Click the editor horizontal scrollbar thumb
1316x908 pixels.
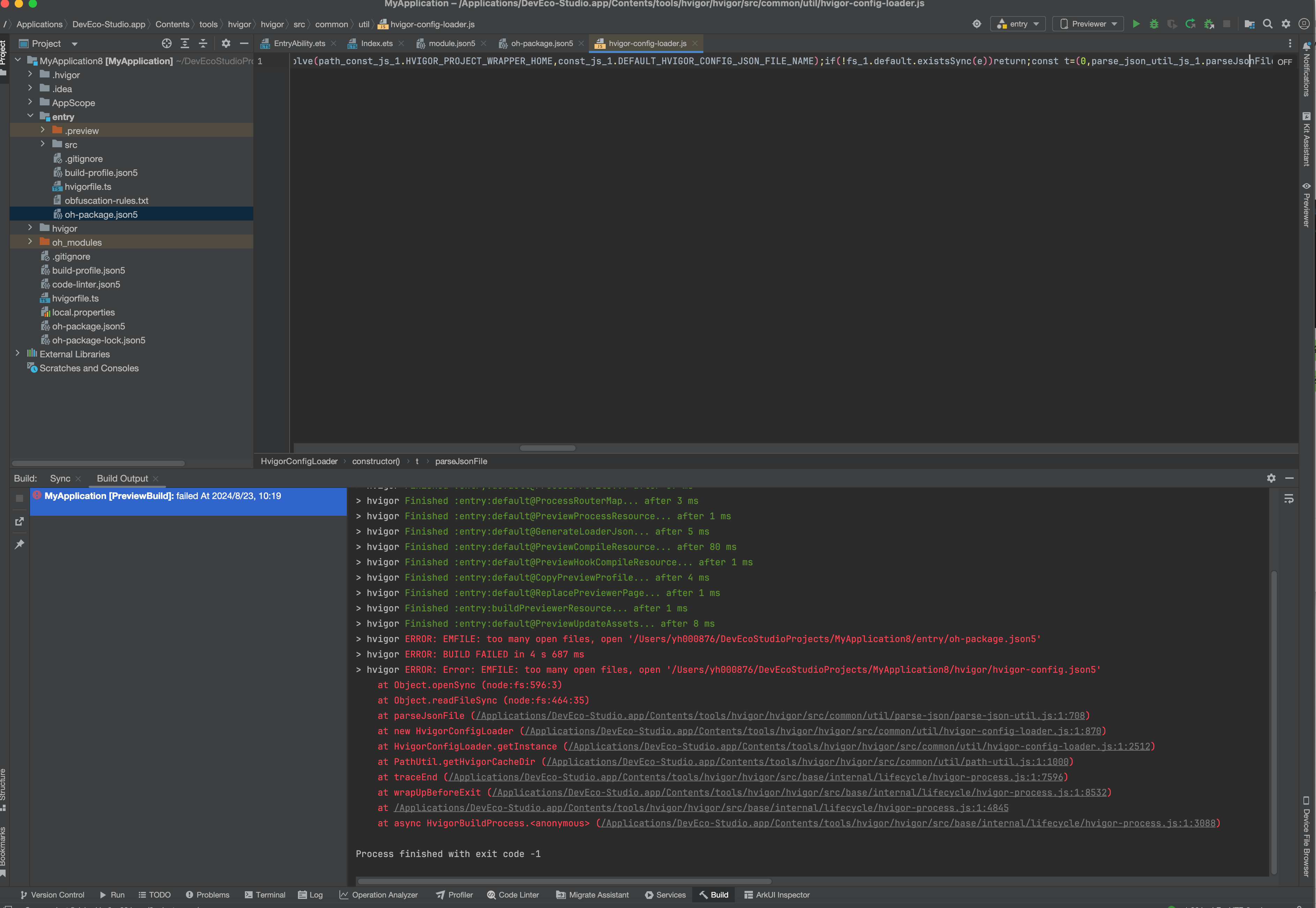click(548, 448)
